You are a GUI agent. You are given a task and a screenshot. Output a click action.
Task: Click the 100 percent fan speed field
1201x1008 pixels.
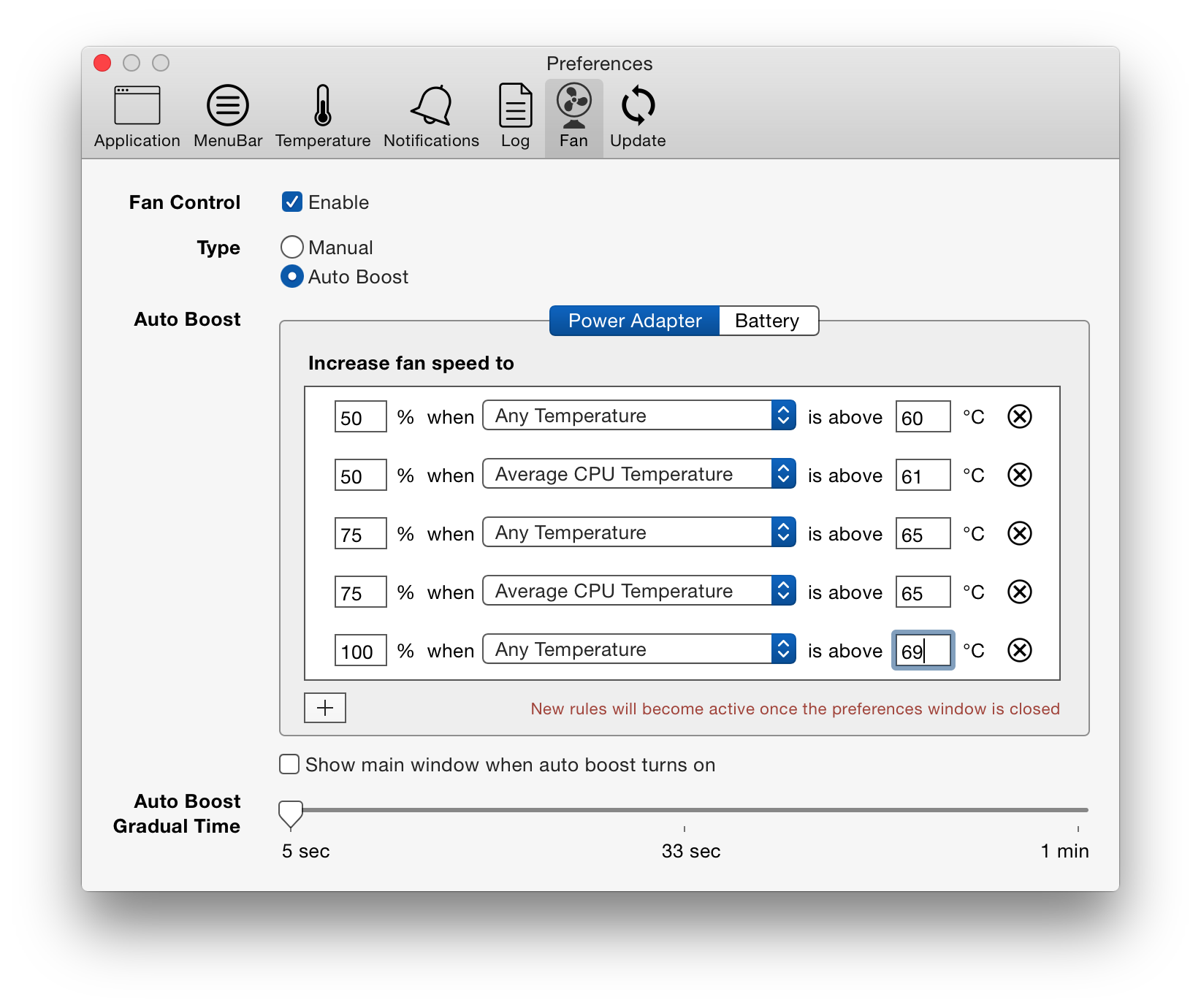coord(361,650)
